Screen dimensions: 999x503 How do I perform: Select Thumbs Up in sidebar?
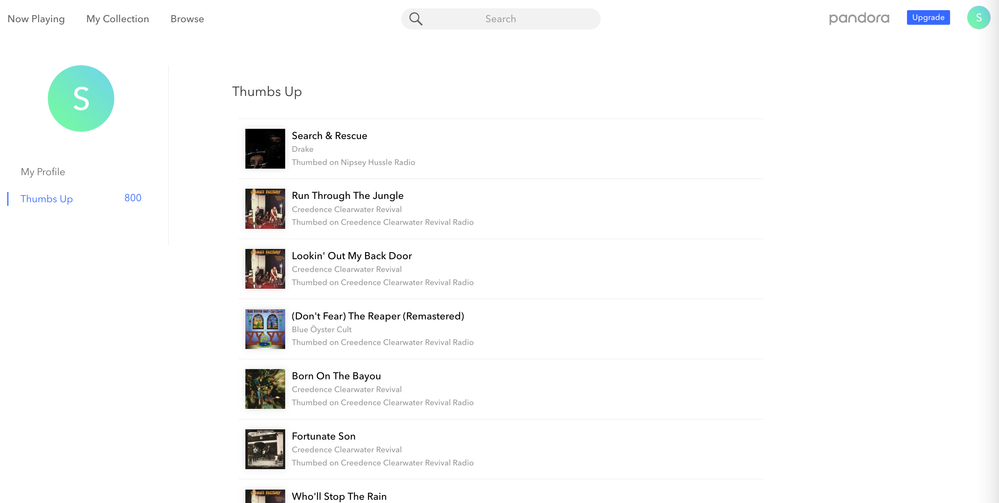[47, 199]
